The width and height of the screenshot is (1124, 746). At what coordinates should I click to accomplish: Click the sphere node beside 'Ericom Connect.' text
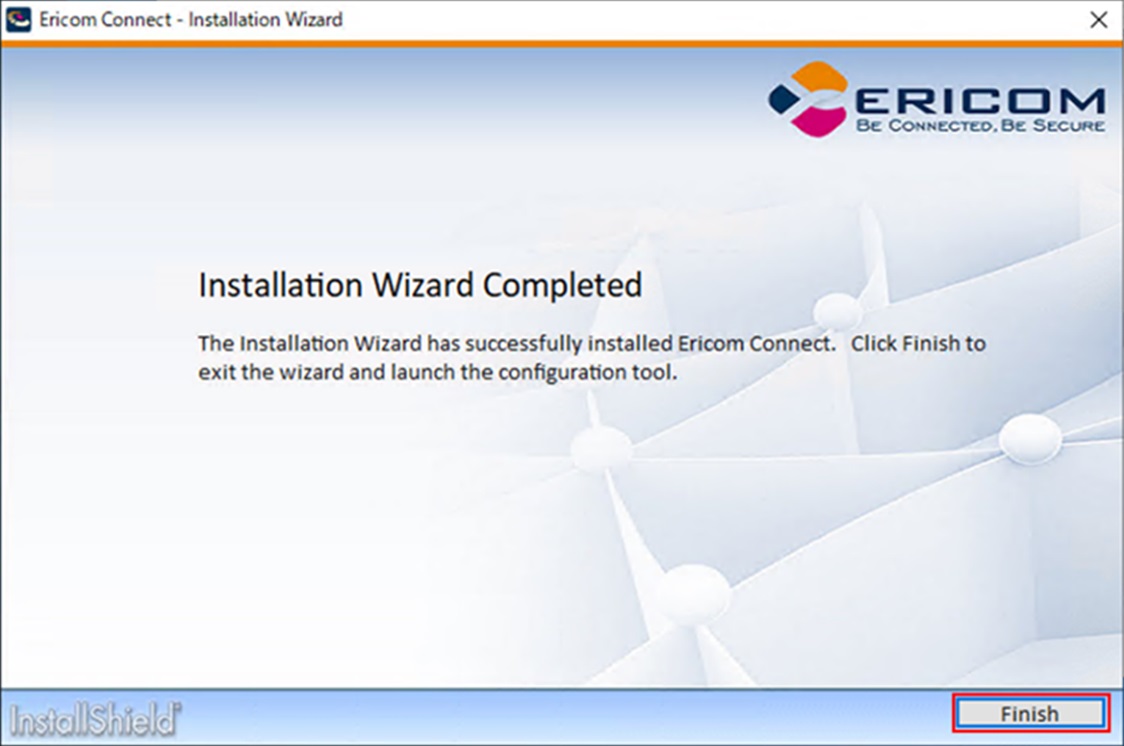(838, 312)
